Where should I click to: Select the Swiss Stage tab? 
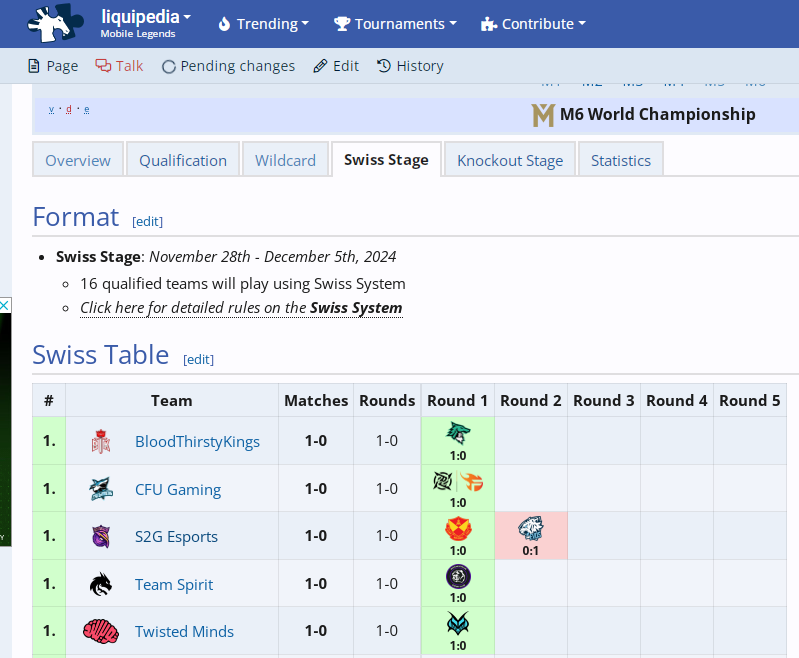386,160
